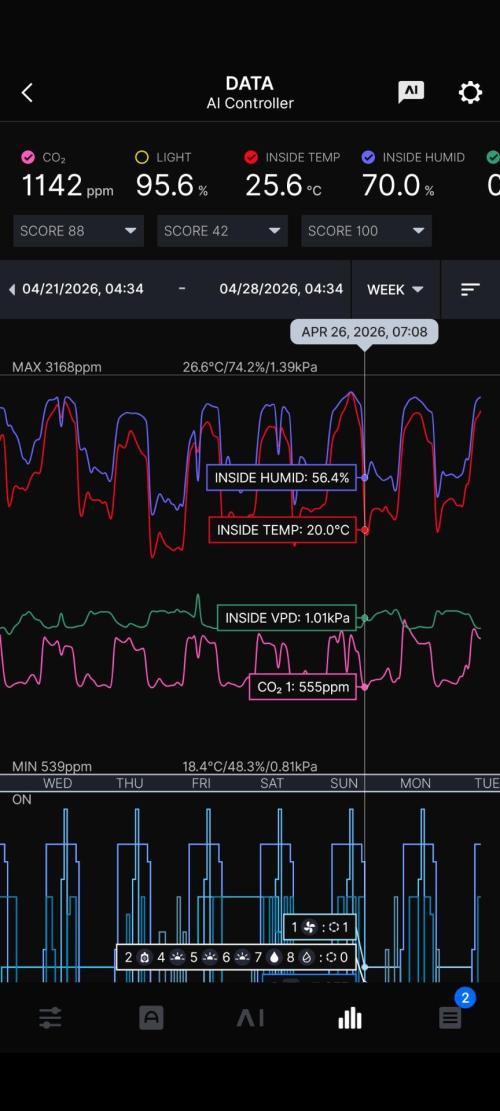
Task: Toggle INSIDE TEMP red circle indicator
Action: point(251,157)
